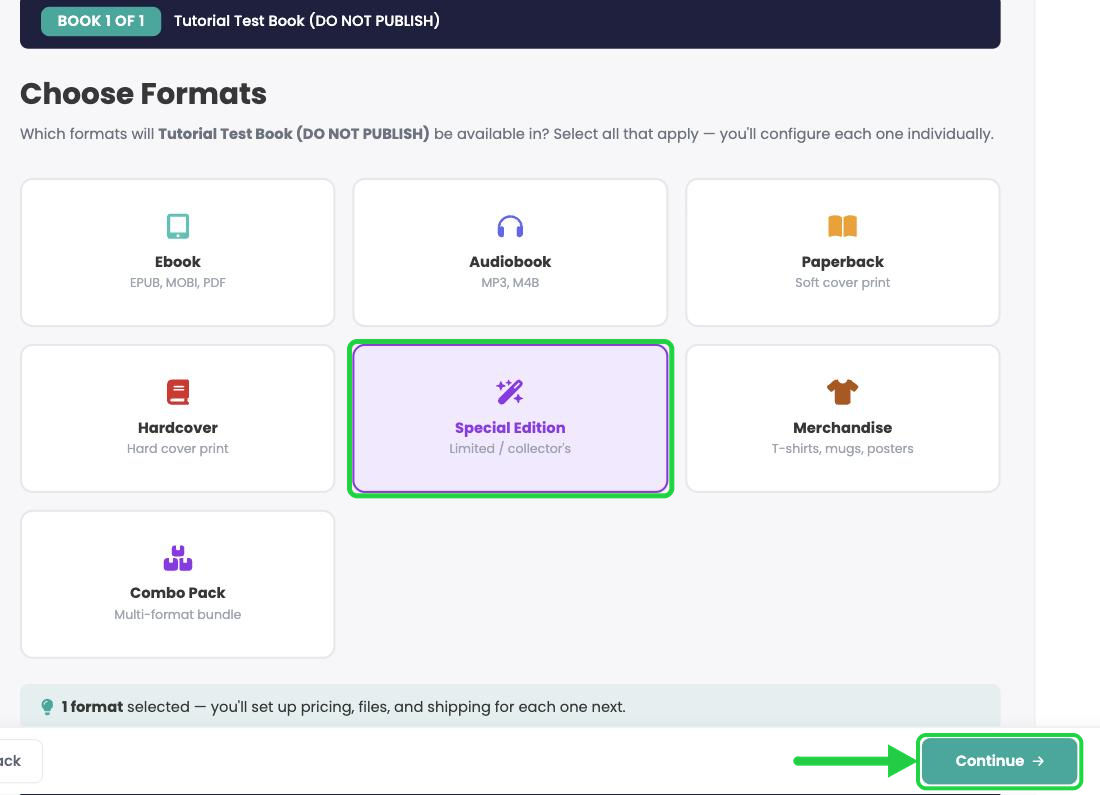Click the Merchandise t-shirt icon
This screenshot has height=795, width=1100.
843,392
